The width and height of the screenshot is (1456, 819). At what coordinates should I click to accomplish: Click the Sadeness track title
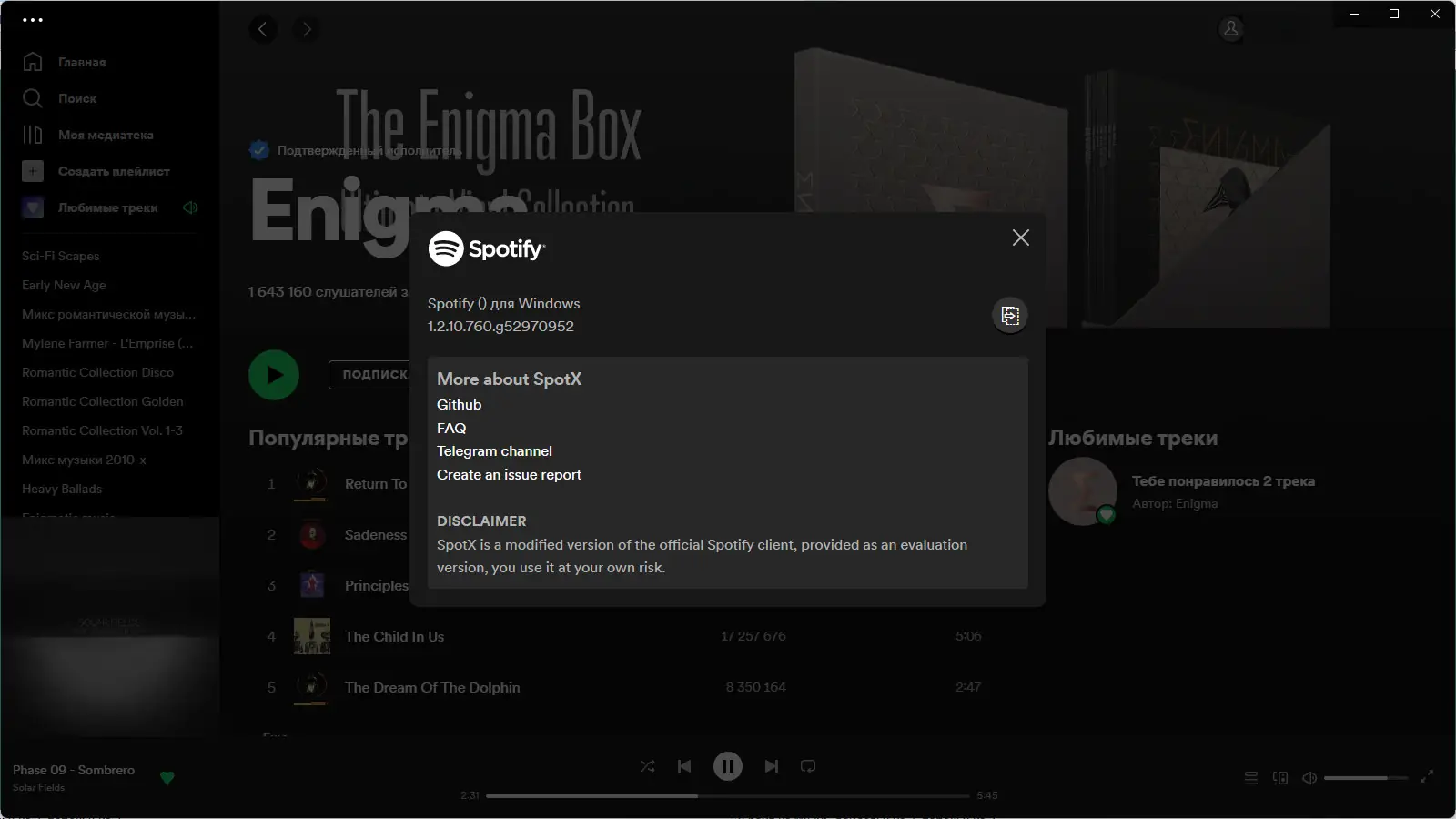click(x=376, y=535)
